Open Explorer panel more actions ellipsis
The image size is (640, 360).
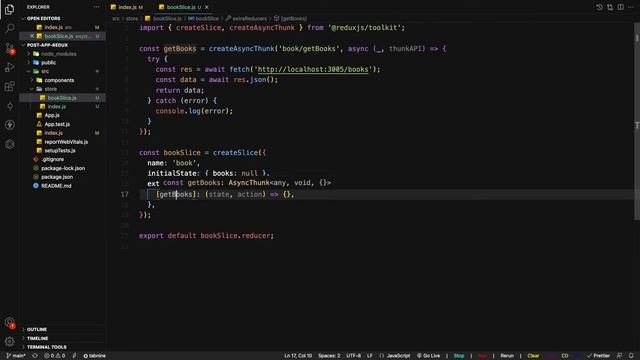pos(96,7)
